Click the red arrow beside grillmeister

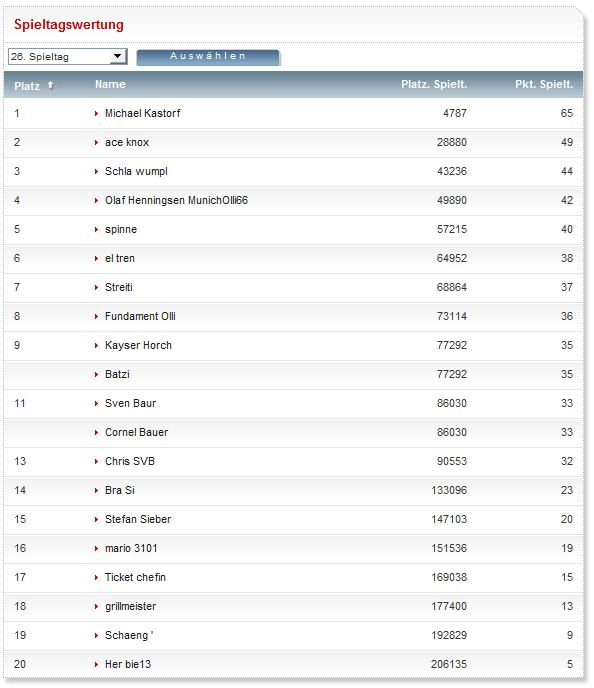click(97, 607)
